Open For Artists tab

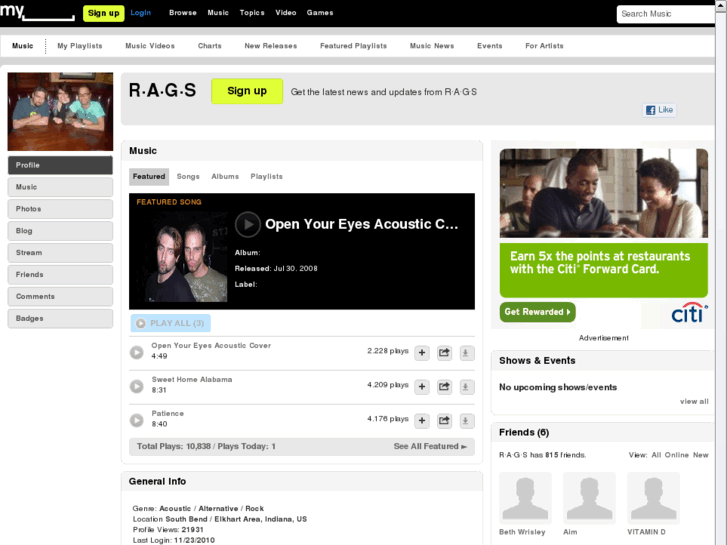[x=544, y=46]
